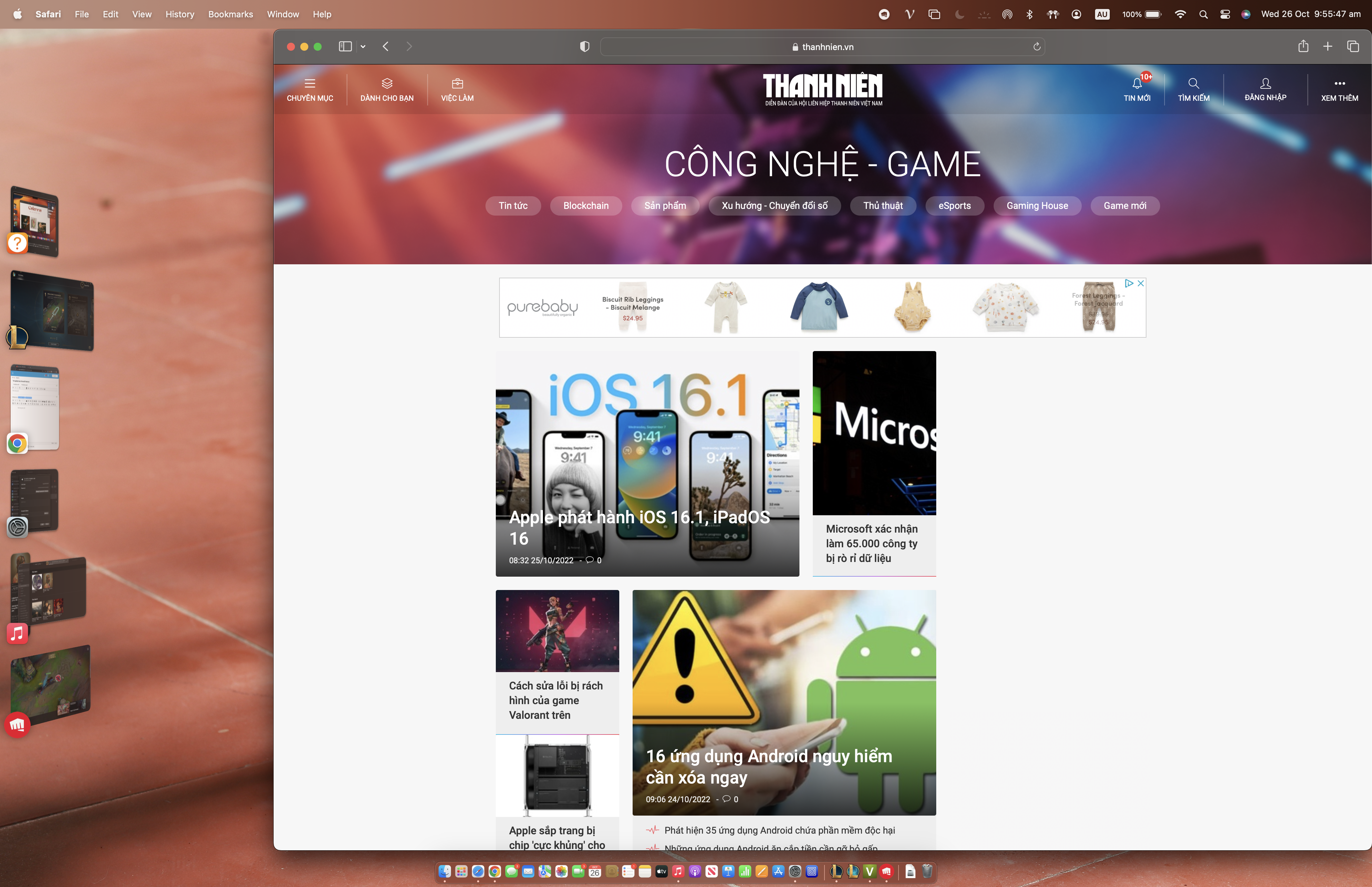Reload the current page
The width and height of the screenshot is (1372, 887).
(x=1036, y=47)
